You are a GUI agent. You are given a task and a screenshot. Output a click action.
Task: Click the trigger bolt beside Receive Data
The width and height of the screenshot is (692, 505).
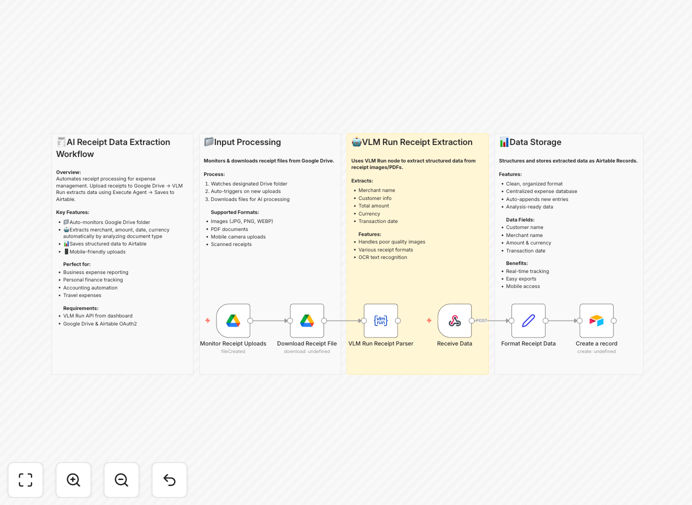pyautogui.click(x=429, y=320)
